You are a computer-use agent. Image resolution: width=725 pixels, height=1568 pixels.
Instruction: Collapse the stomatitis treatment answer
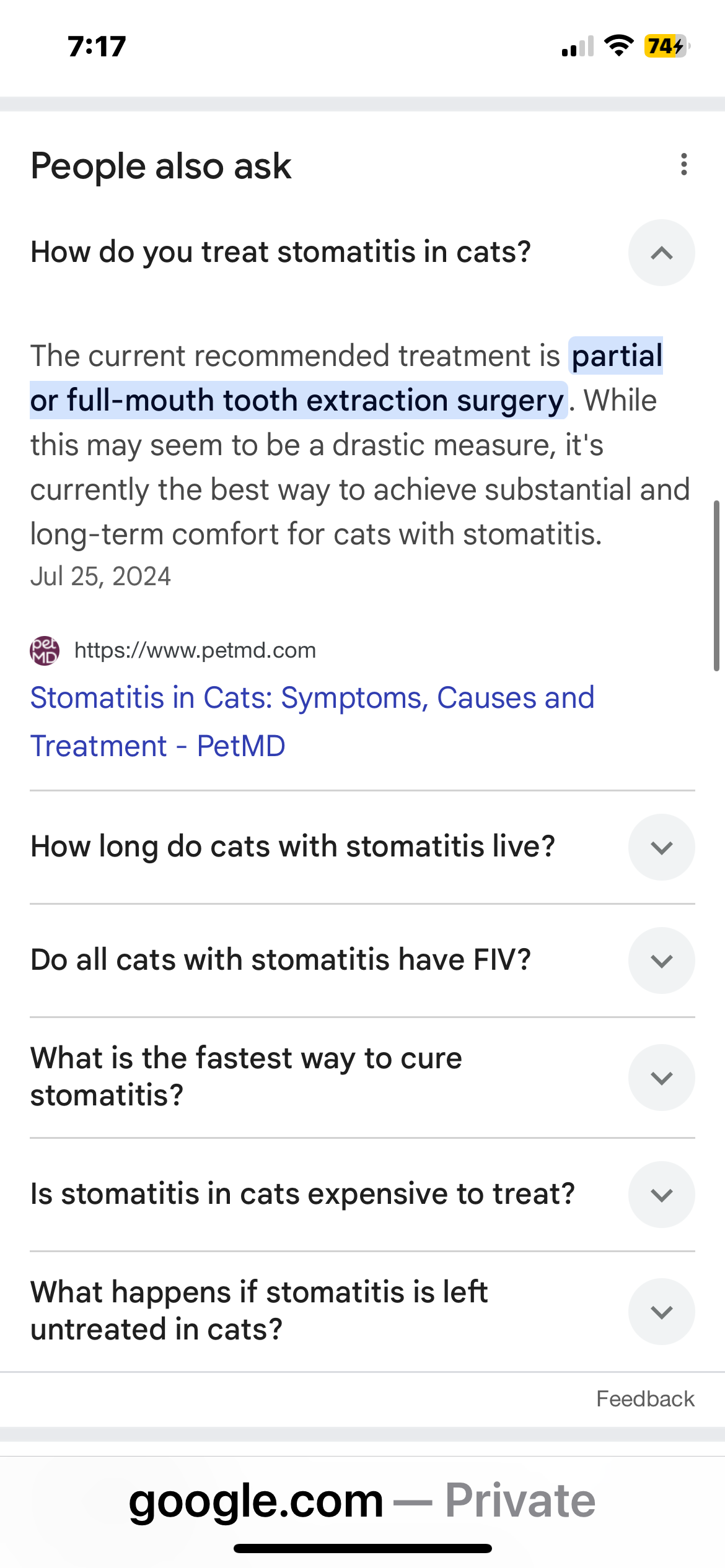click(x=661, y=253)
